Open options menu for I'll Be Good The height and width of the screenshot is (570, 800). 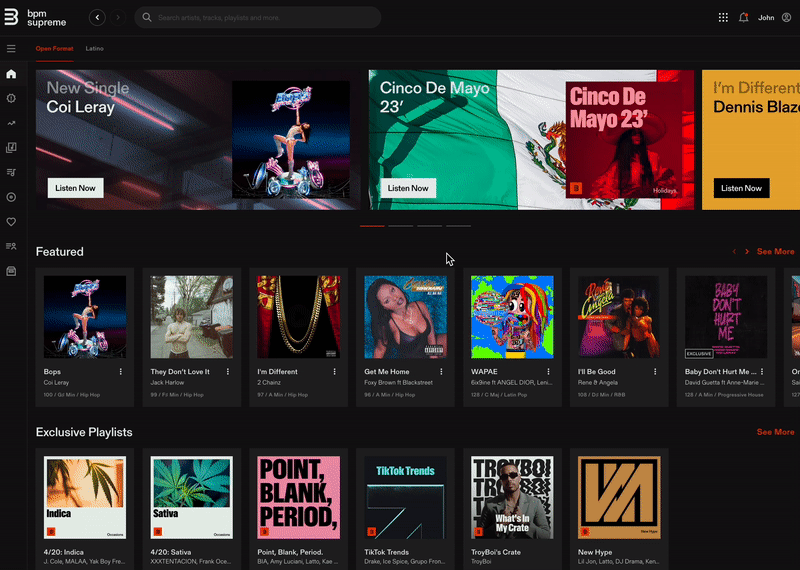click(655, 371)
